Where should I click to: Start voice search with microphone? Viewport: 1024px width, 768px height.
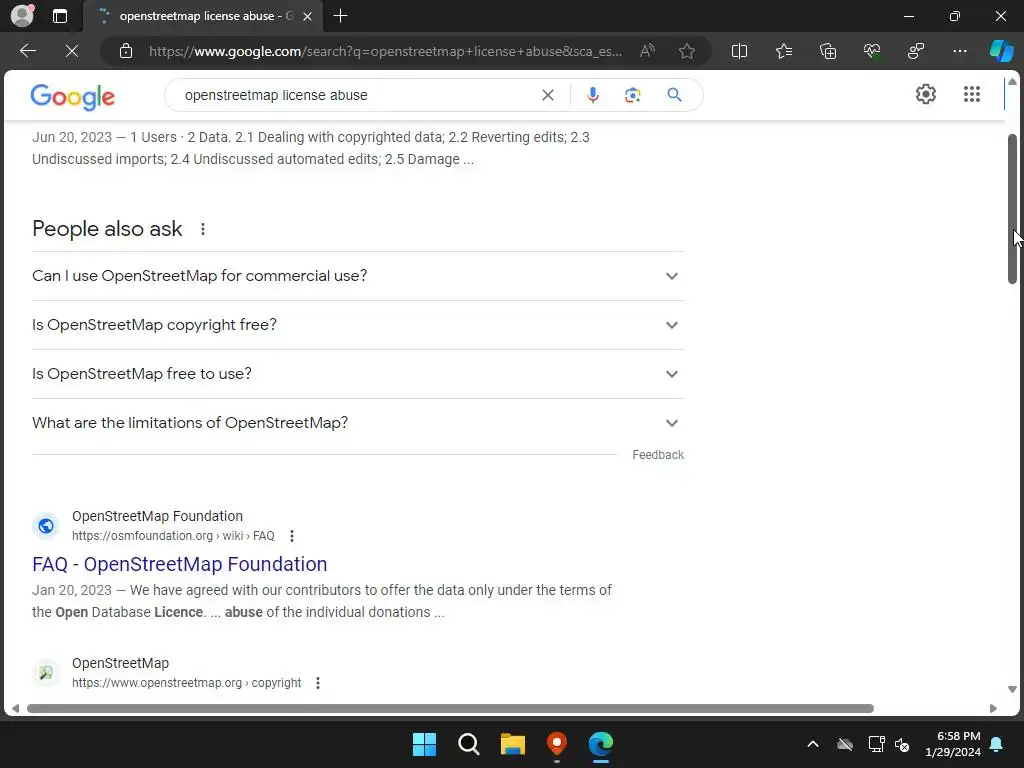592,95
